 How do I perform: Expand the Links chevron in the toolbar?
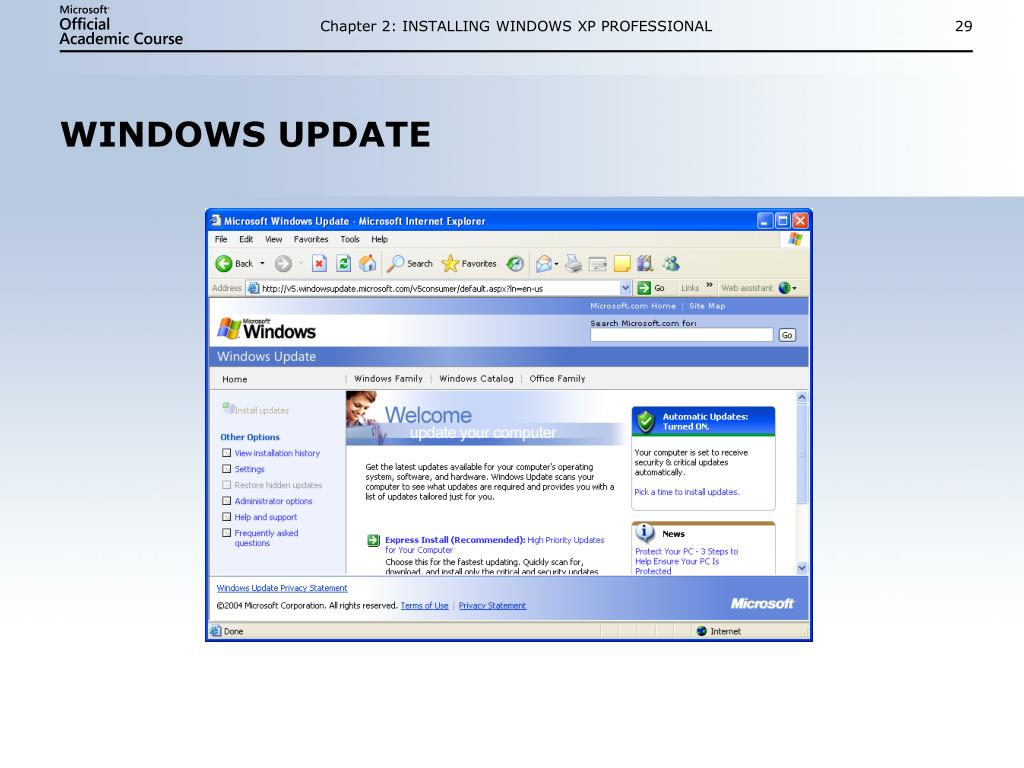[709, 285]
